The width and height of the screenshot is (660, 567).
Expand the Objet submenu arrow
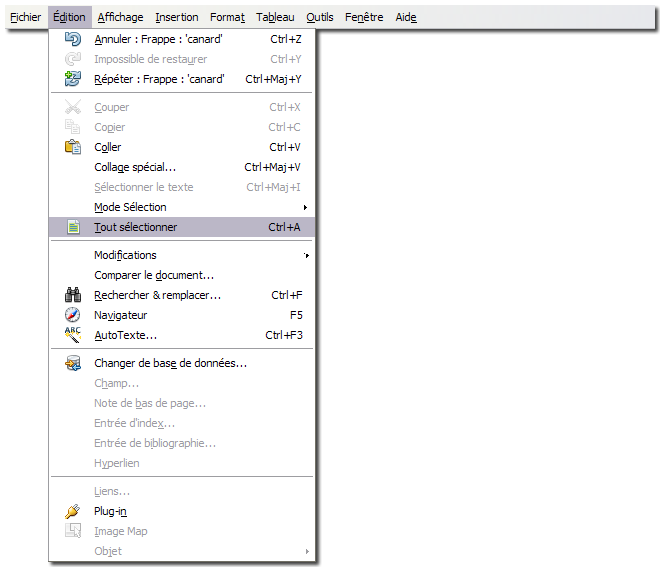307,551
